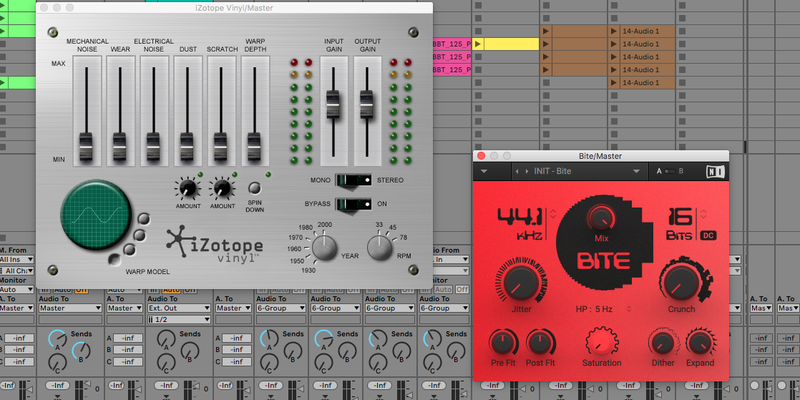This screenshot has height=400, width=800.
Task: Click the RPM knob in Vinyl
Action: pyautogui.click(x=379, y=248)
